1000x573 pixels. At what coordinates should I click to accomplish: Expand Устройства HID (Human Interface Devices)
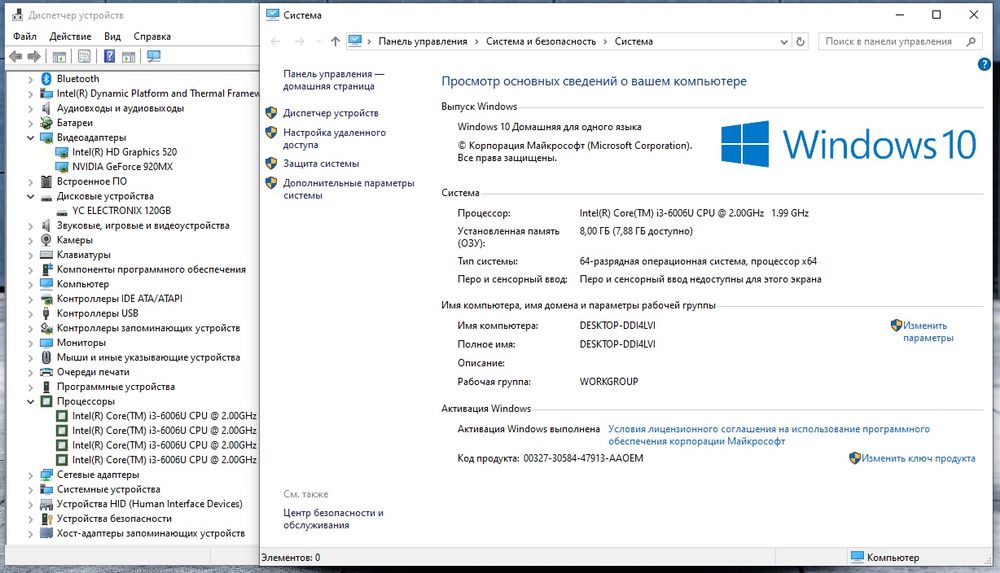(x=30, y=504)
